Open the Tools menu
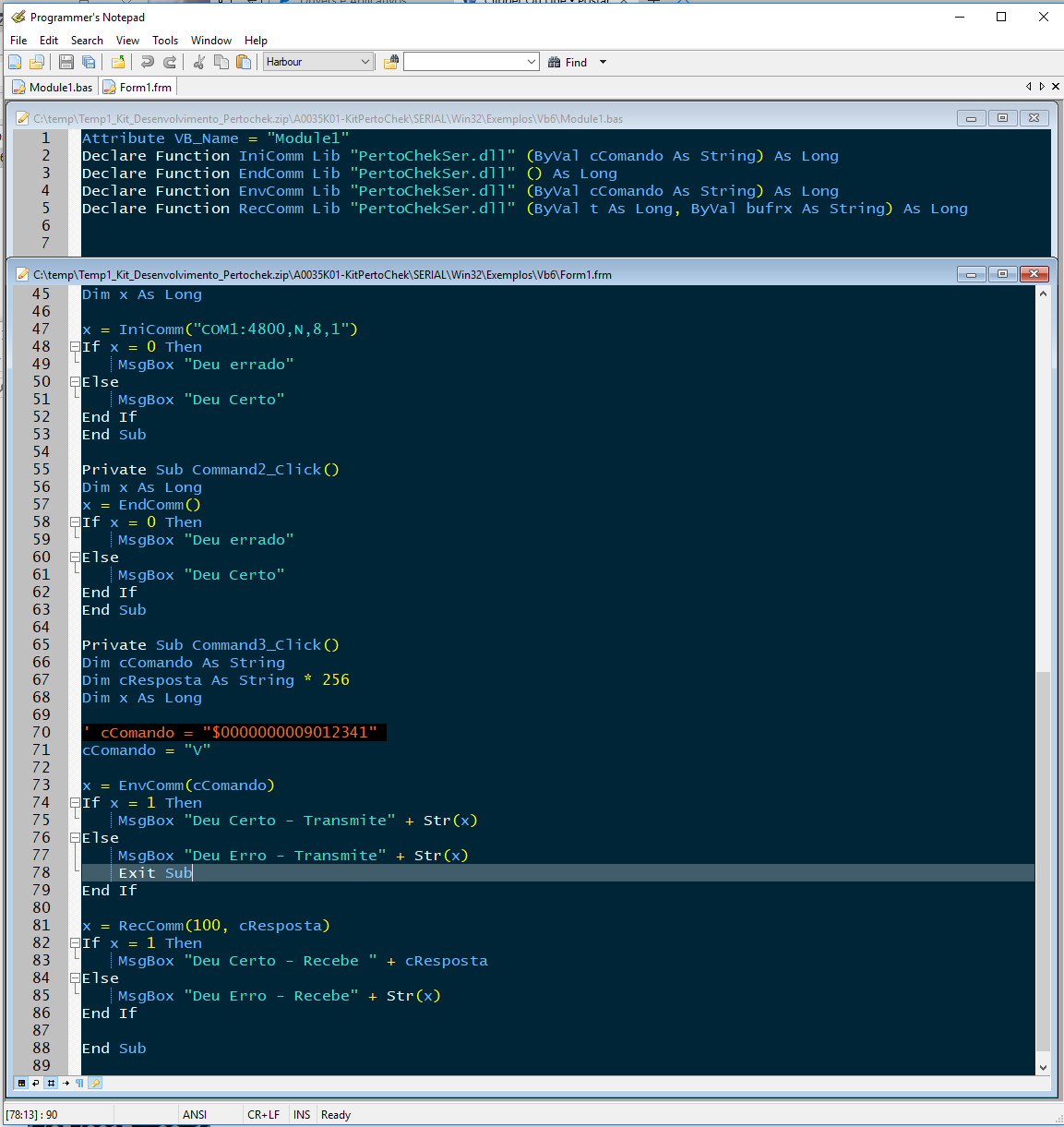Screen dimensions: 1064x1127 (x=165, y=41)
